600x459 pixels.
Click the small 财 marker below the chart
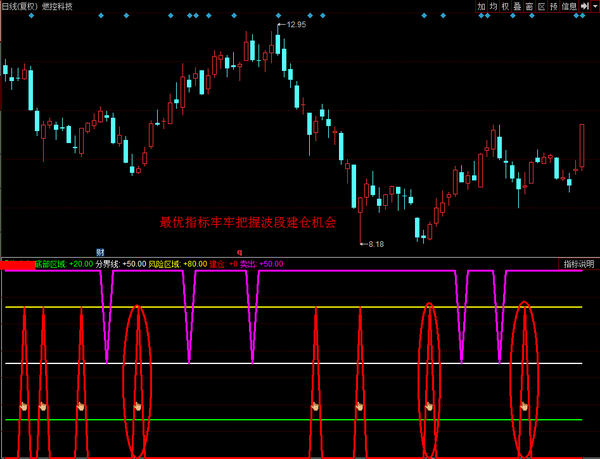pos(100,251)
